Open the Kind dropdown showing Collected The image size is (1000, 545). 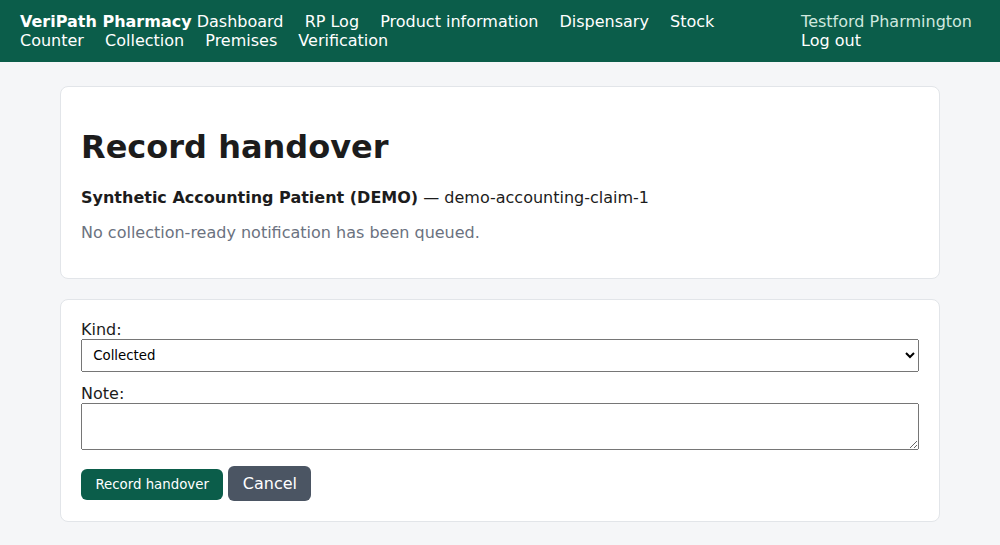[x=500, y=355]
